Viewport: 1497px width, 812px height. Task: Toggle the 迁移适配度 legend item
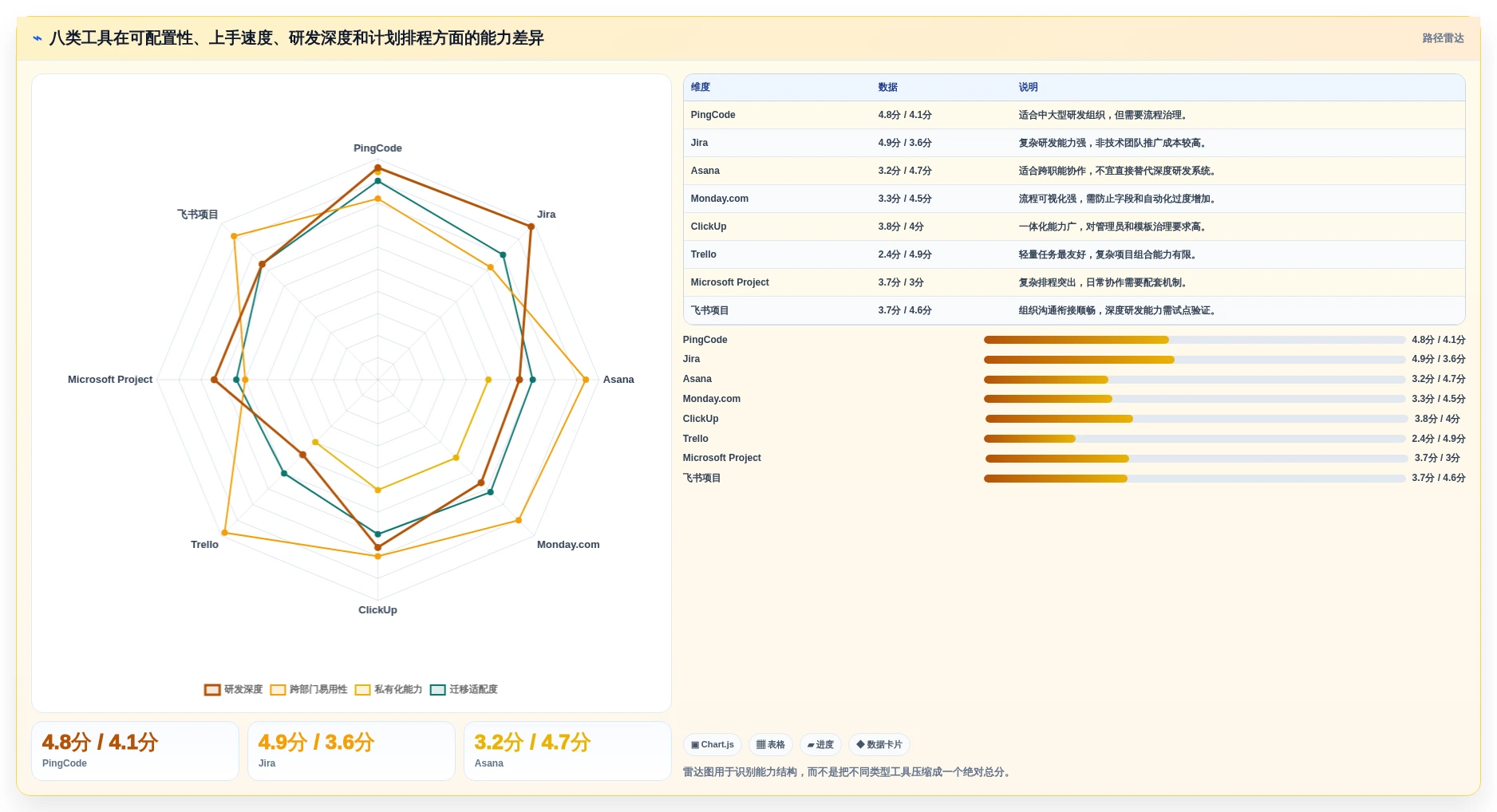[464, 690]
